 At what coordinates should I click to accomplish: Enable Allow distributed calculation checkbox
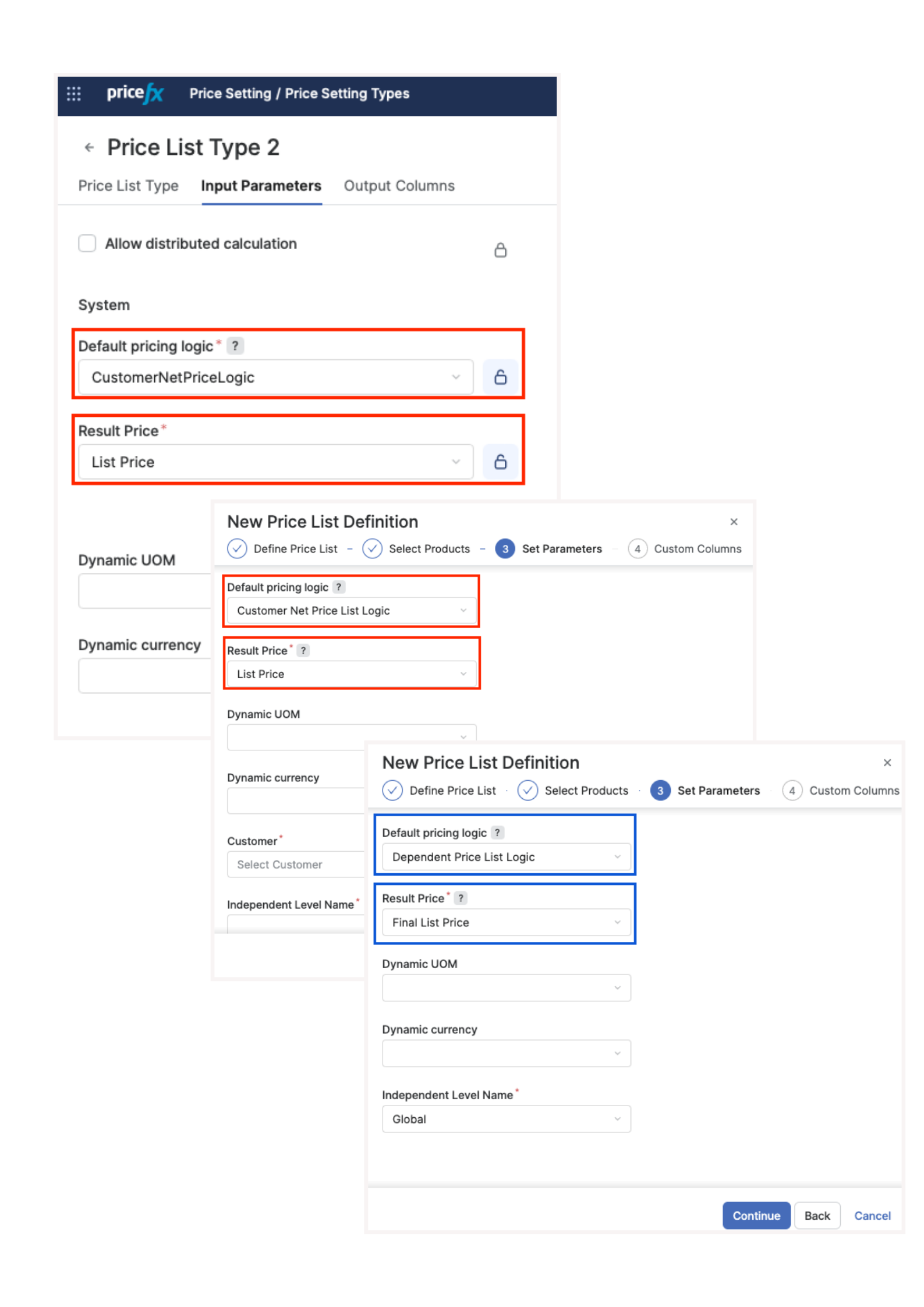pyautogui.click(x=87, y=243)
